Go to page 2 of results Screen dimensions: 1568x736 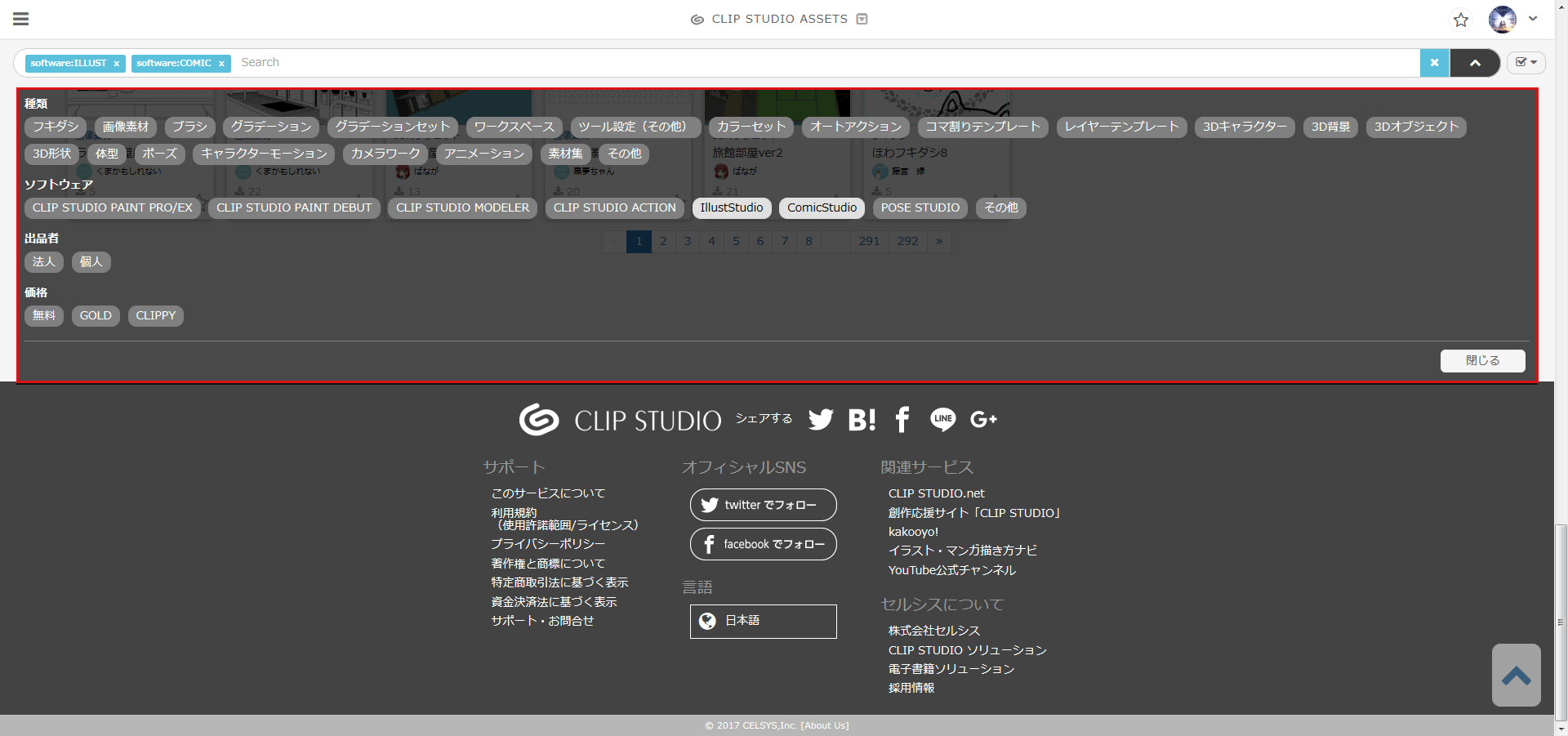pyautogui.click(x=663, y=241)
